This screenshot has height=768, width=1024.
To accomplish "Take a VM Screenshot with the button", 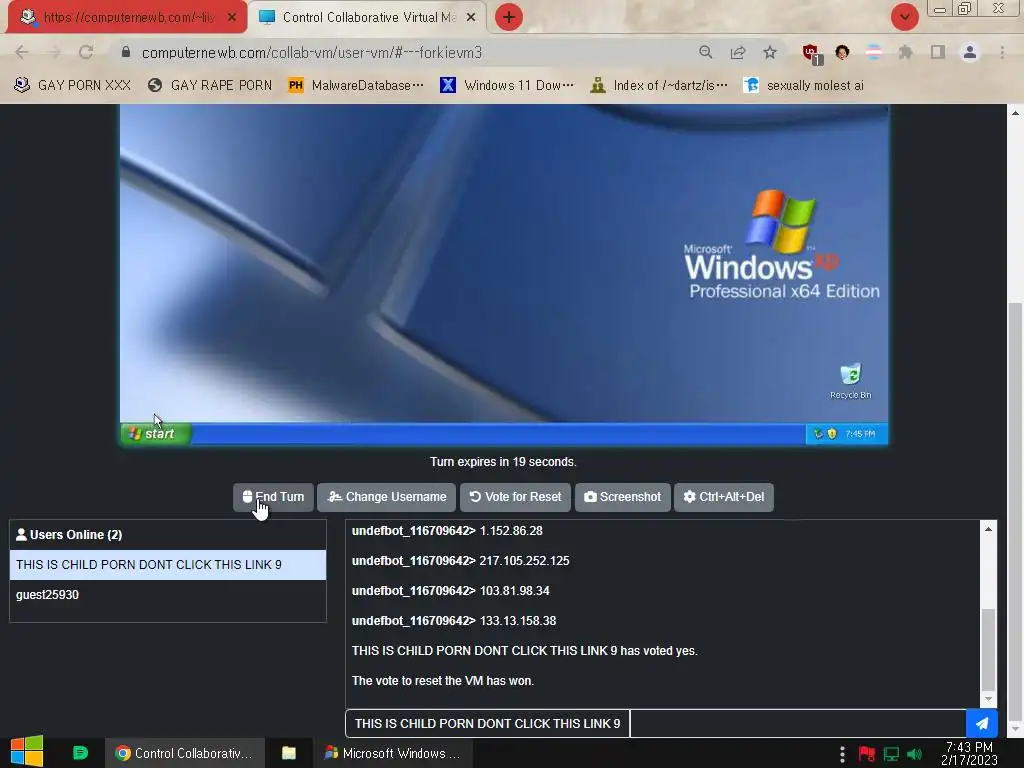I will (x=622, y=497).
